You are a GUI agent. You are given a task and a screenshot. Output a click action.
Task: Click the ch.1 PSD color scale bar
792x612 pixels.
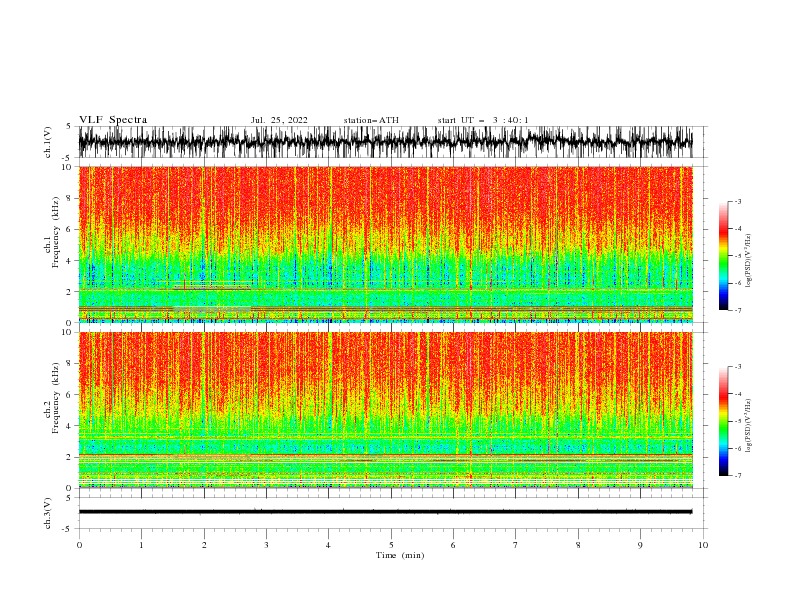pyautogui.click(x=723, y=256)
